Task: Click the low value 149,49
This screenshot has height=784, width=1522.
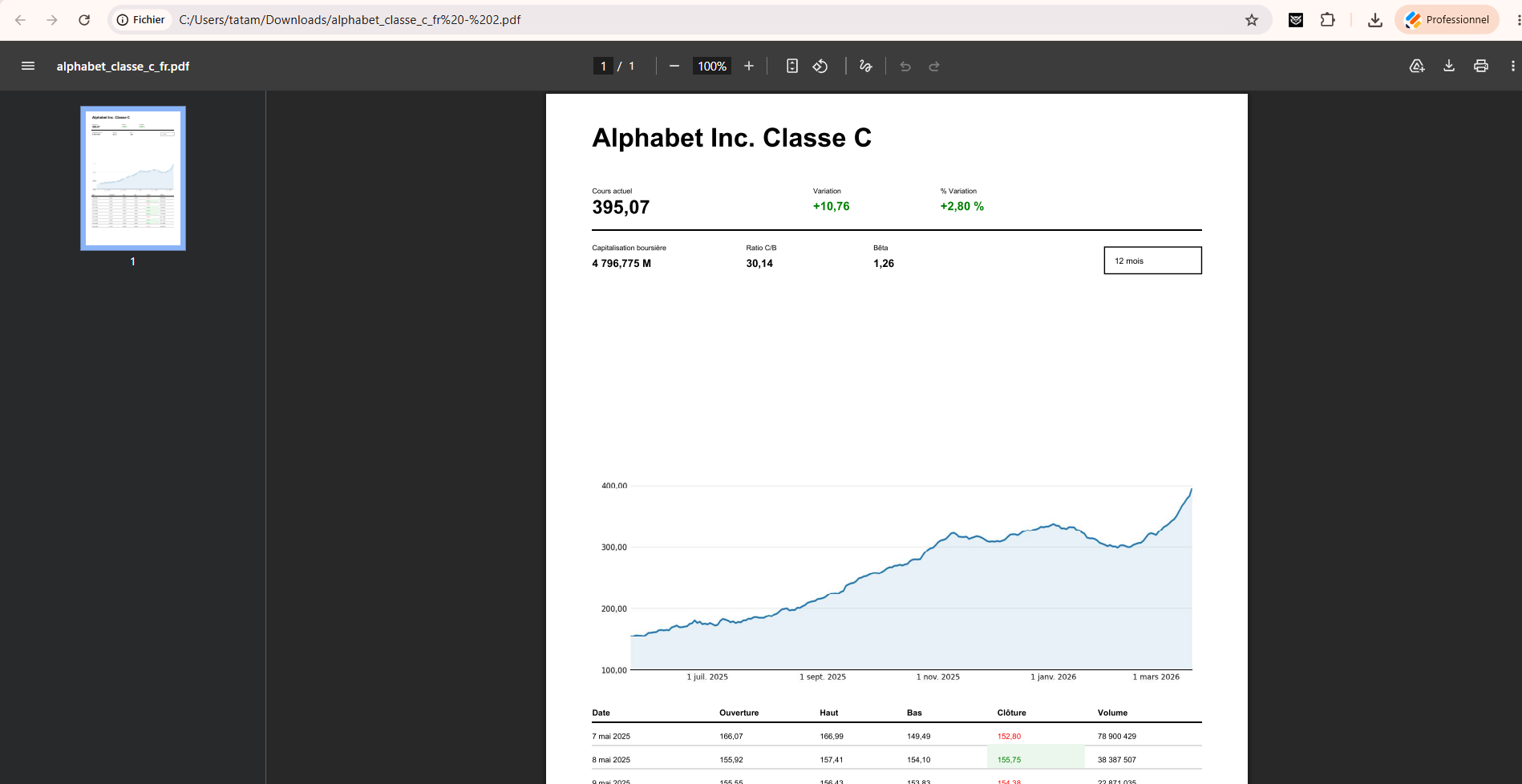Action: 919,736
